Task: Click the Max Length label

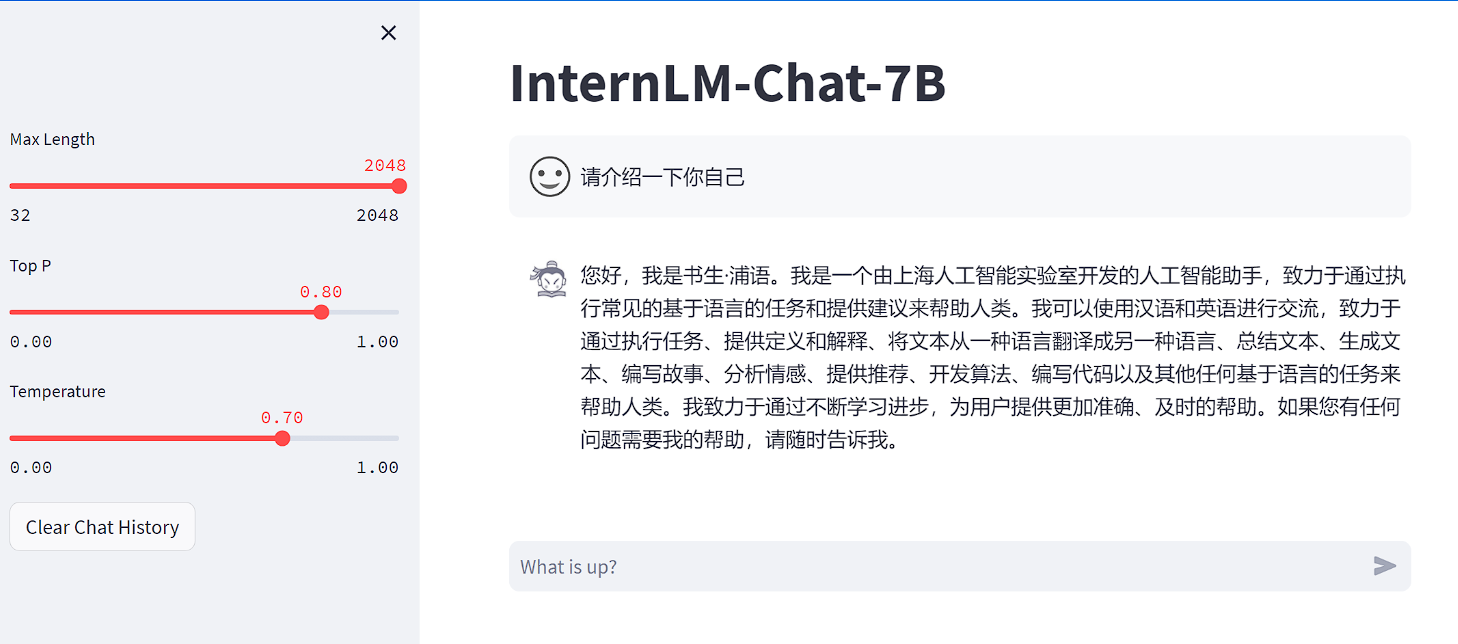Action: 52,139
